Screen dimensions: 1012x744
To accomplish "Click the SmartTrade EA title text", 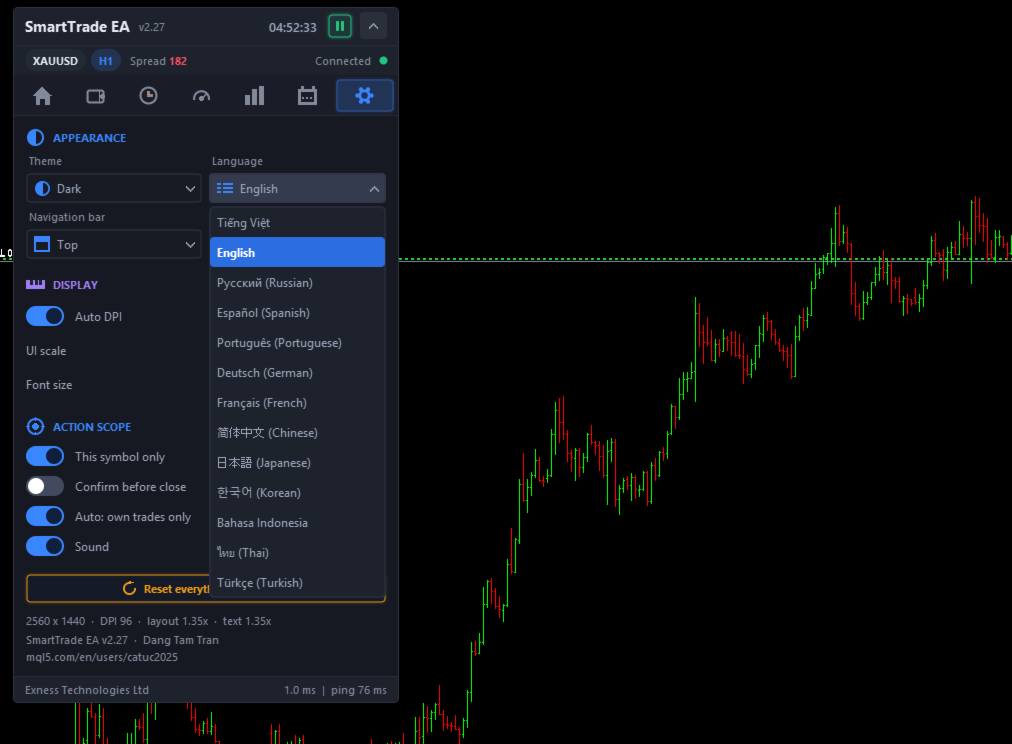I will click(x=77, y=26).
